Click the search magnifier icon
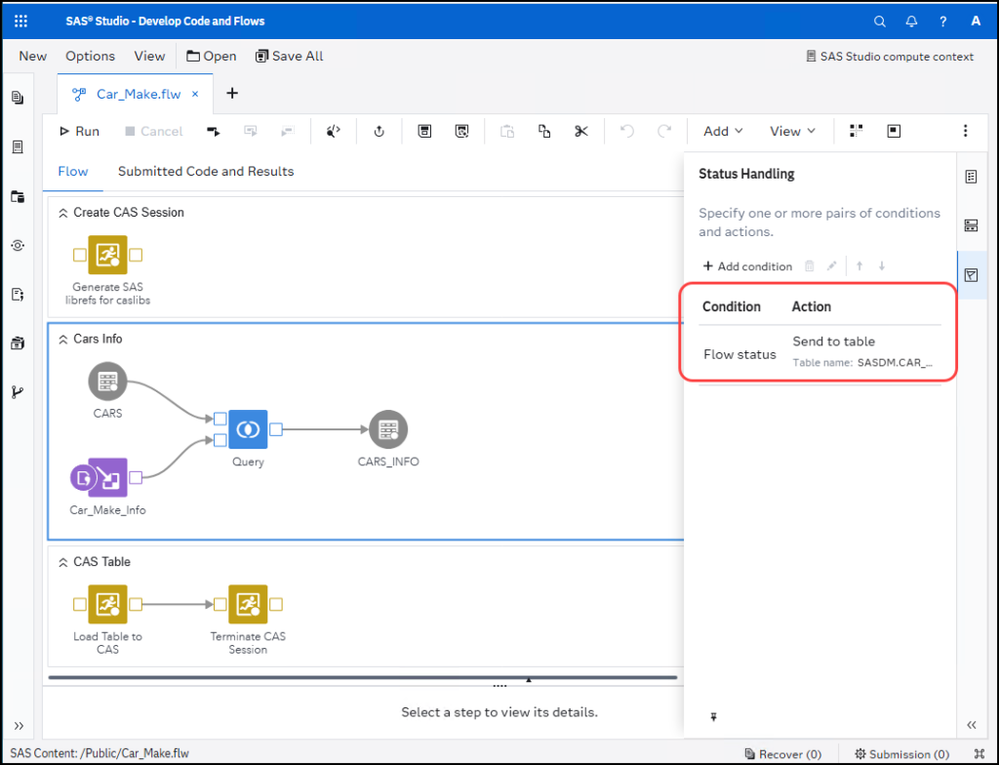Viewport: 999px width, 765px height. [880, 21]
